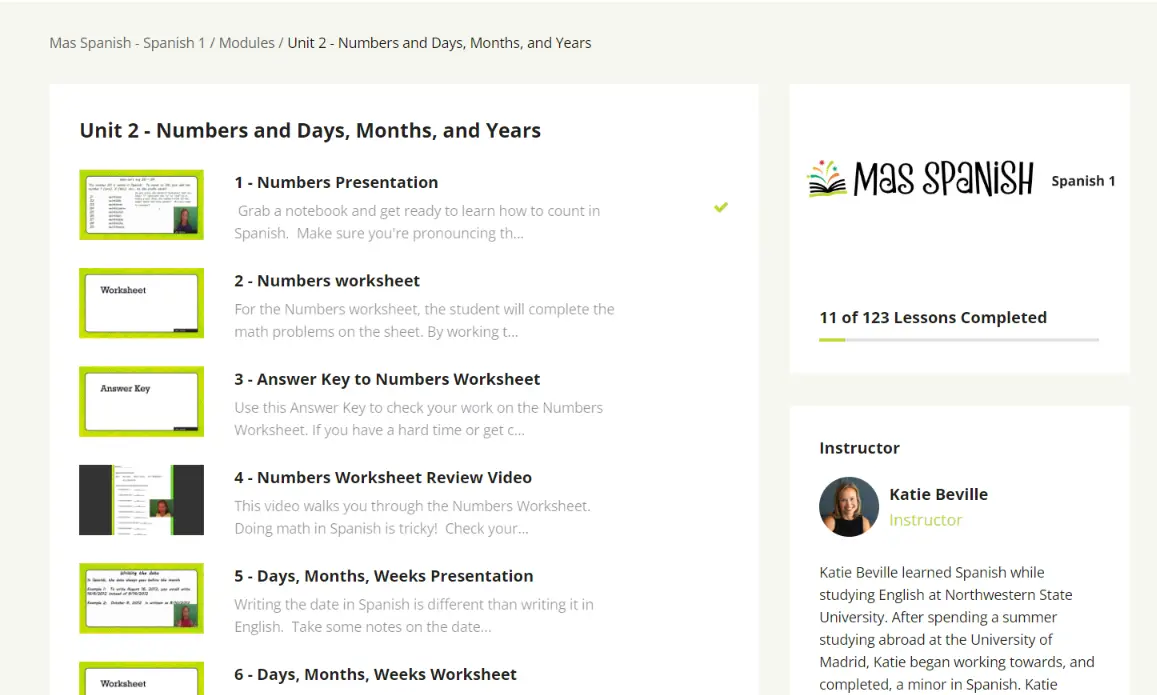Open the Numbers worksheet thumbnail
This screenshot has width=1157, height=695.
pos(141,302)
